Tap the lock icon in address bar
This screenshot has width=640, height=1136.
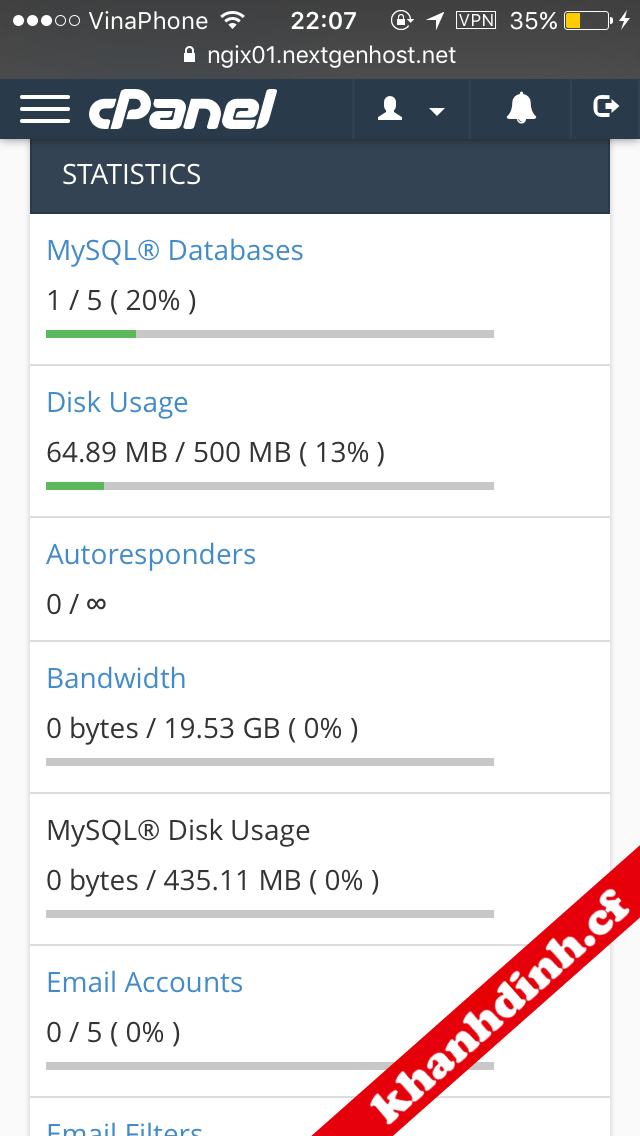coord(191,56)
